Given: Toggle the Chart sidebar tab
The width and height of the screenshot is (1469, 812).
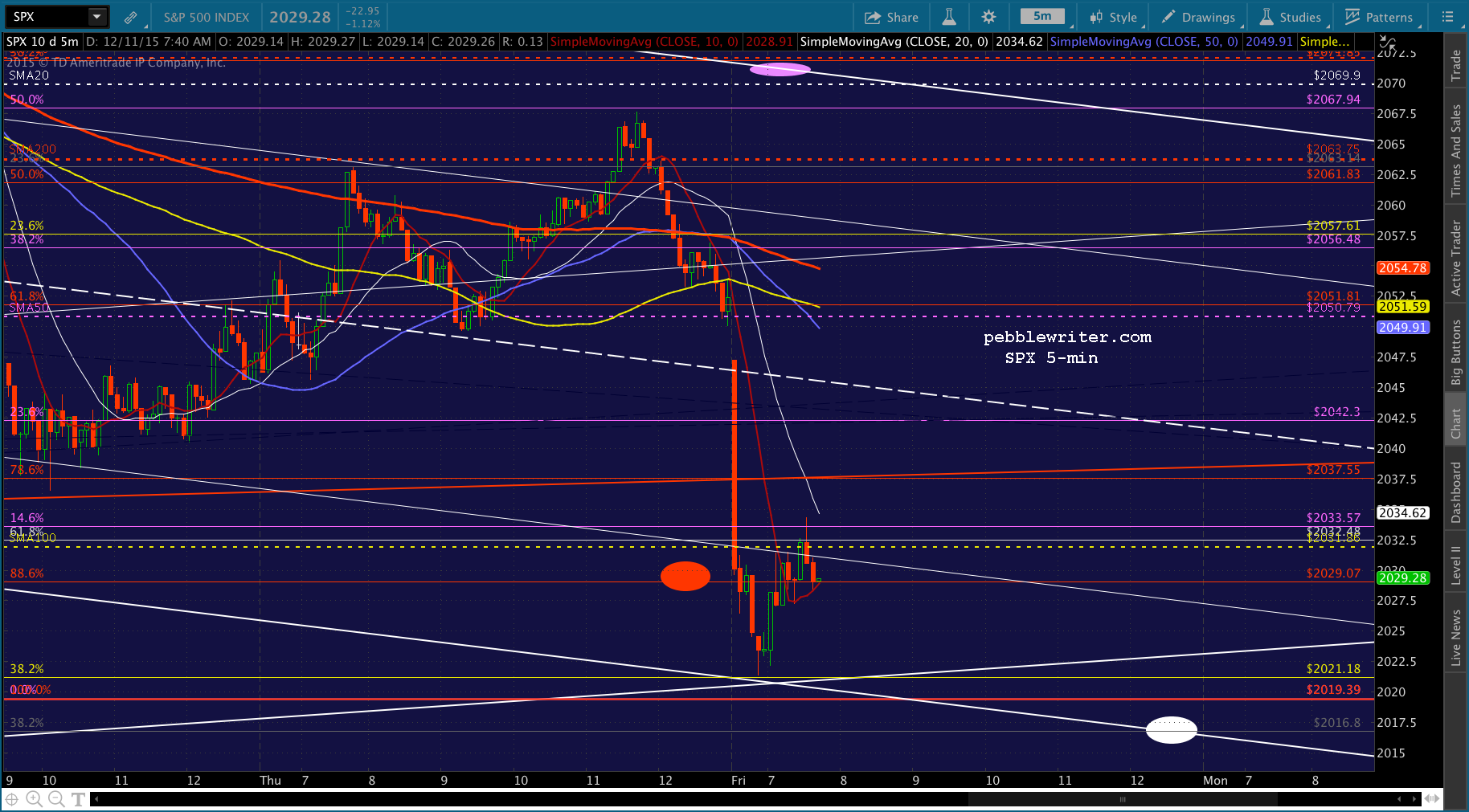Looking at the screenshot, I should [x=1455, y=423].
